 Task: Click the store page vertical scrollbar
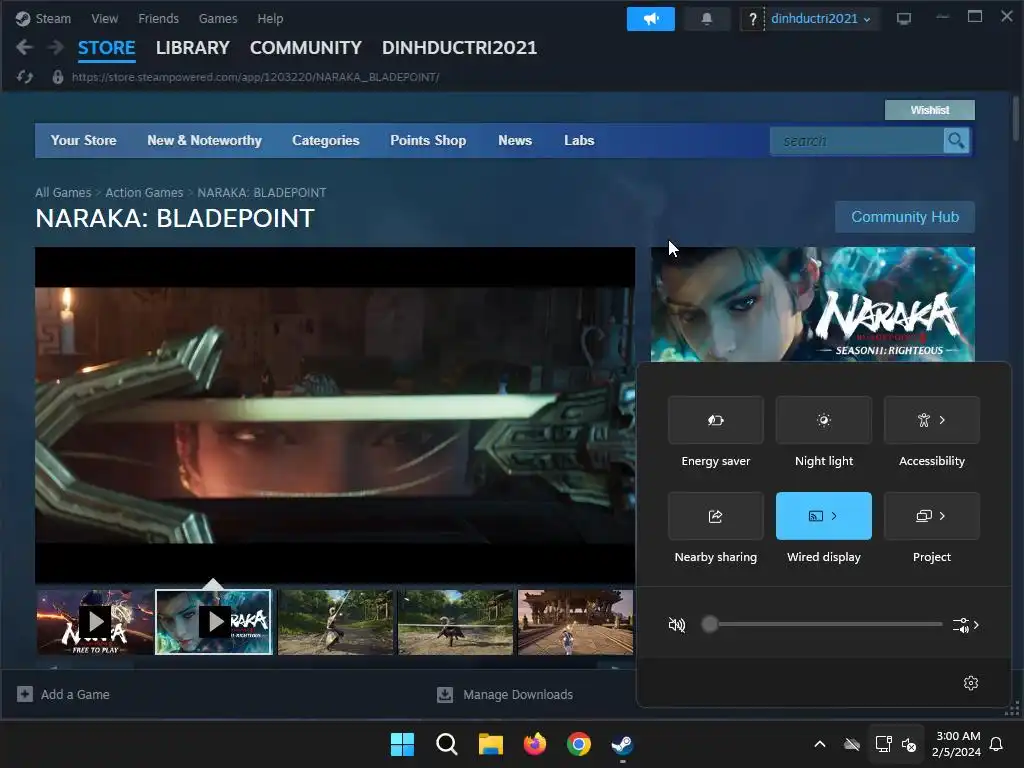[1016, 118]
